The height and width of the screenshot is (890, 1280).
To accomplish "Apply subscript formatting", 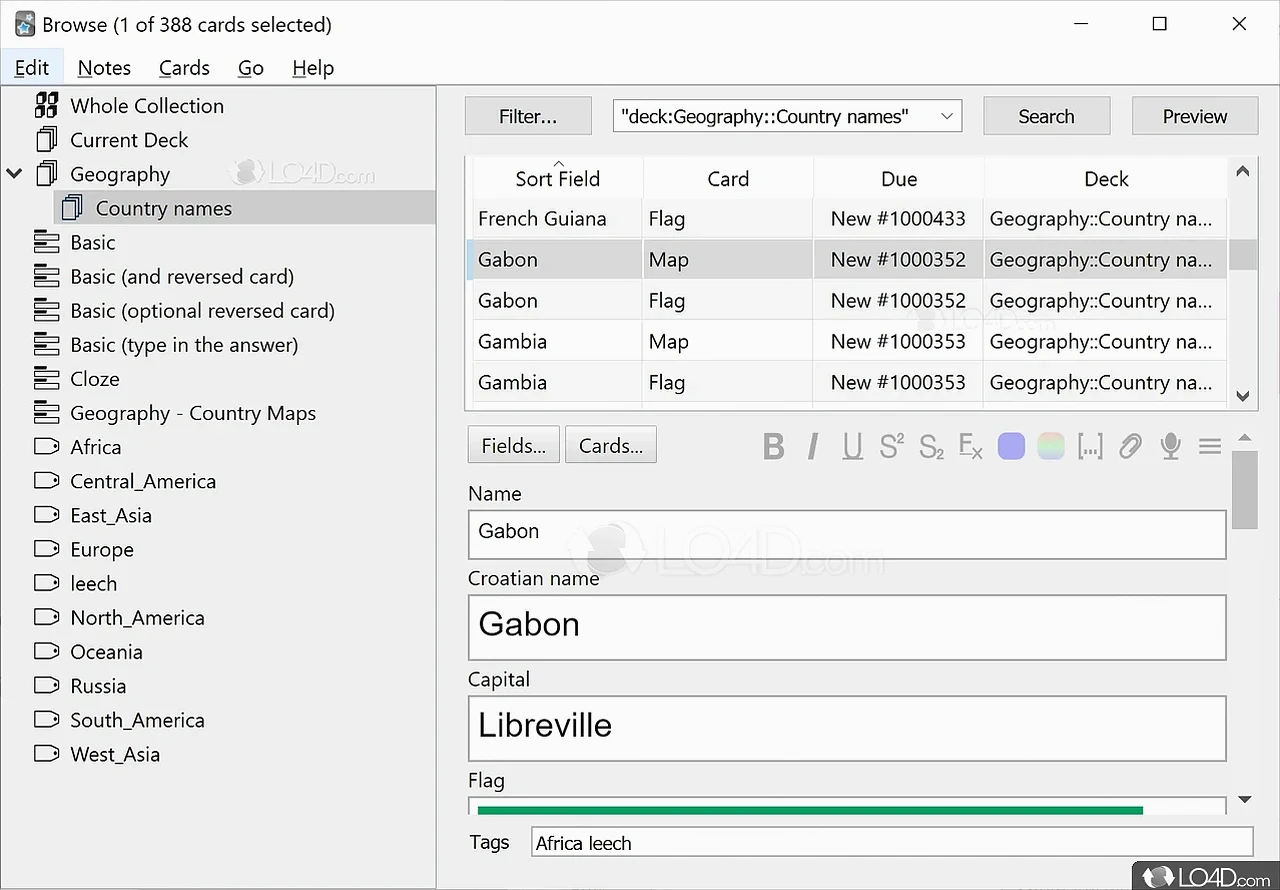I will pos(931,446).
